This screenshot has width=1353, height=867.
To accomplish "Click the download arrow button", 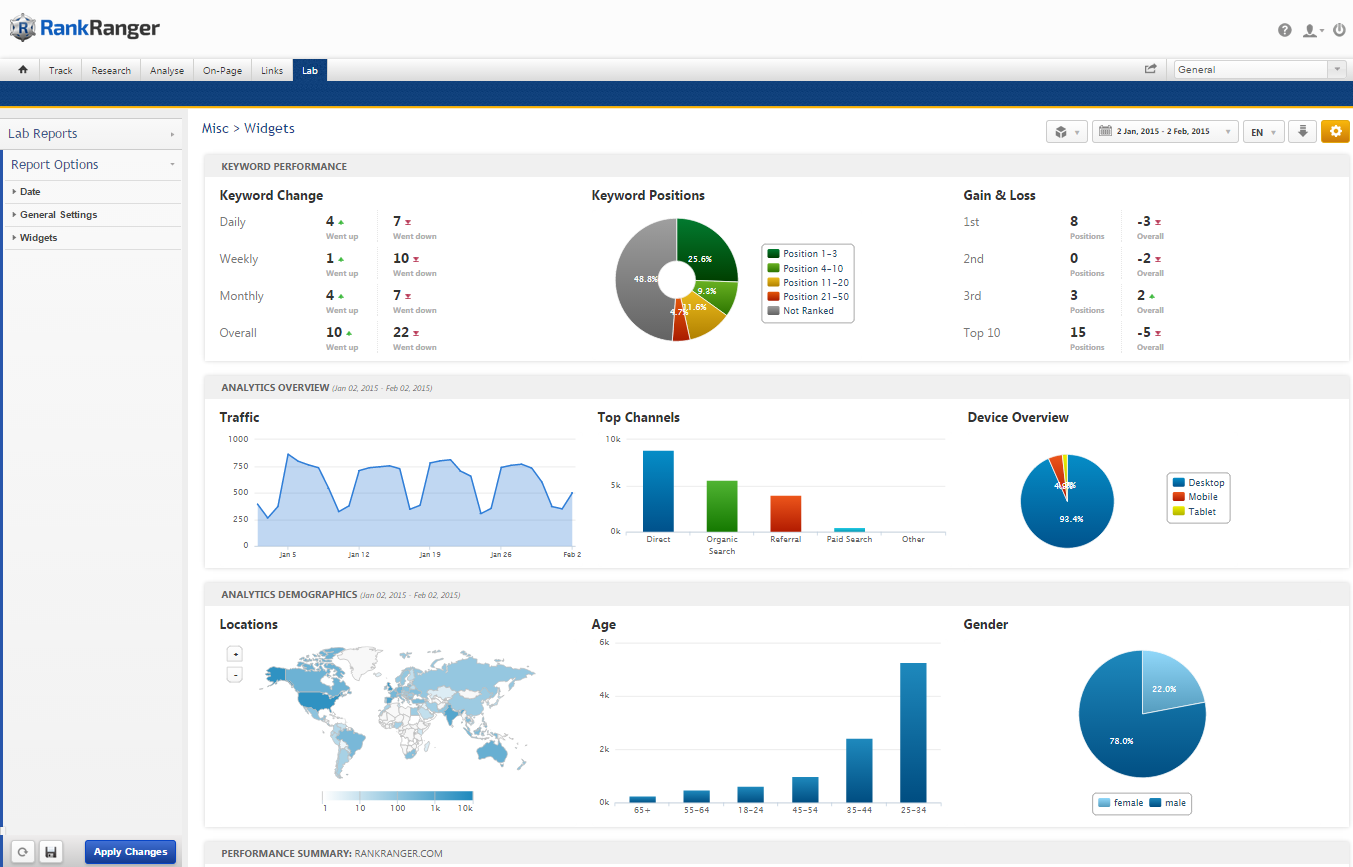I will 1302,132.
